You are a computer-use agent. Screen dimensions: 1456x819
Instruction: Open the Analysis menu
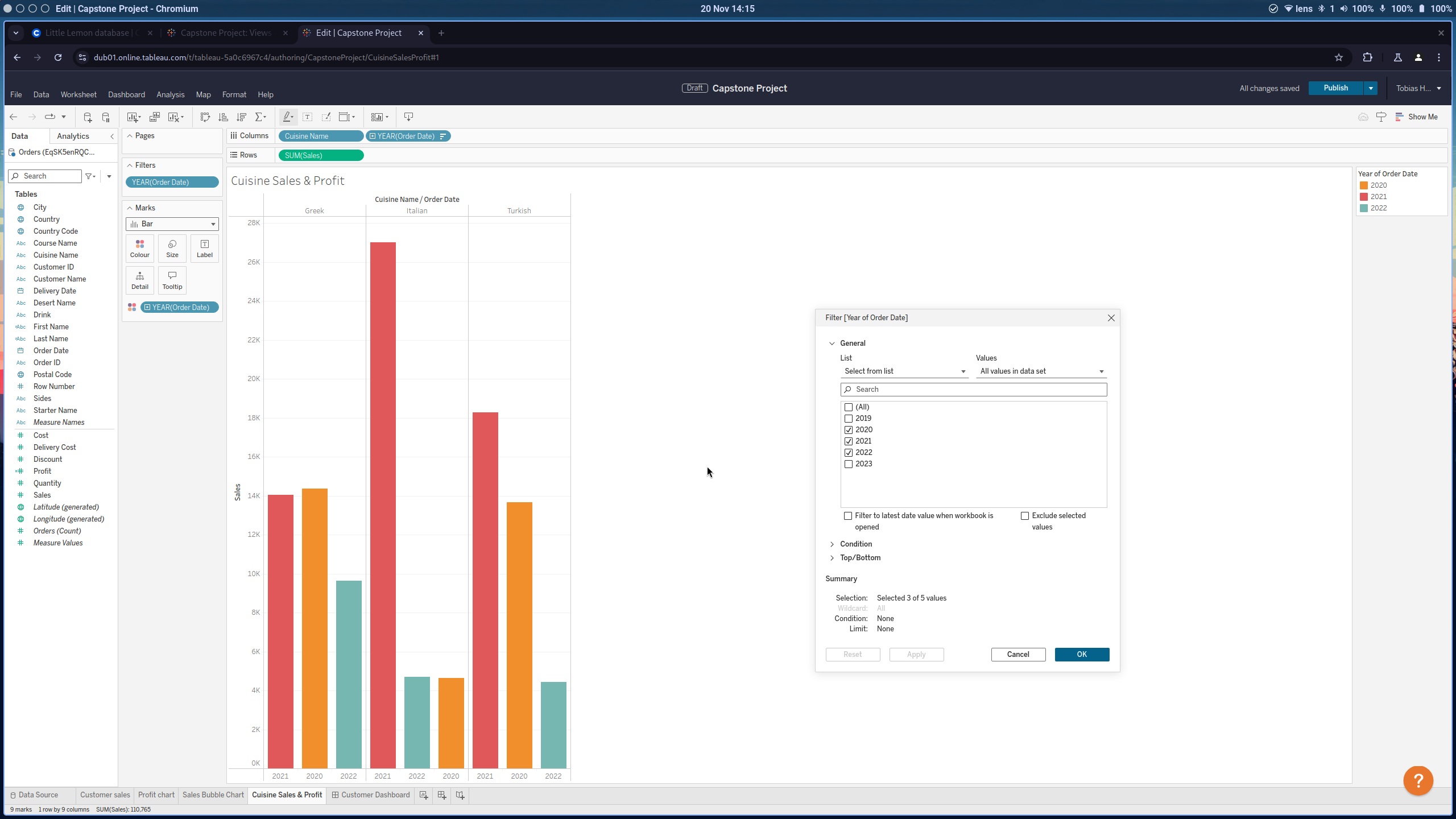point(170,94)
